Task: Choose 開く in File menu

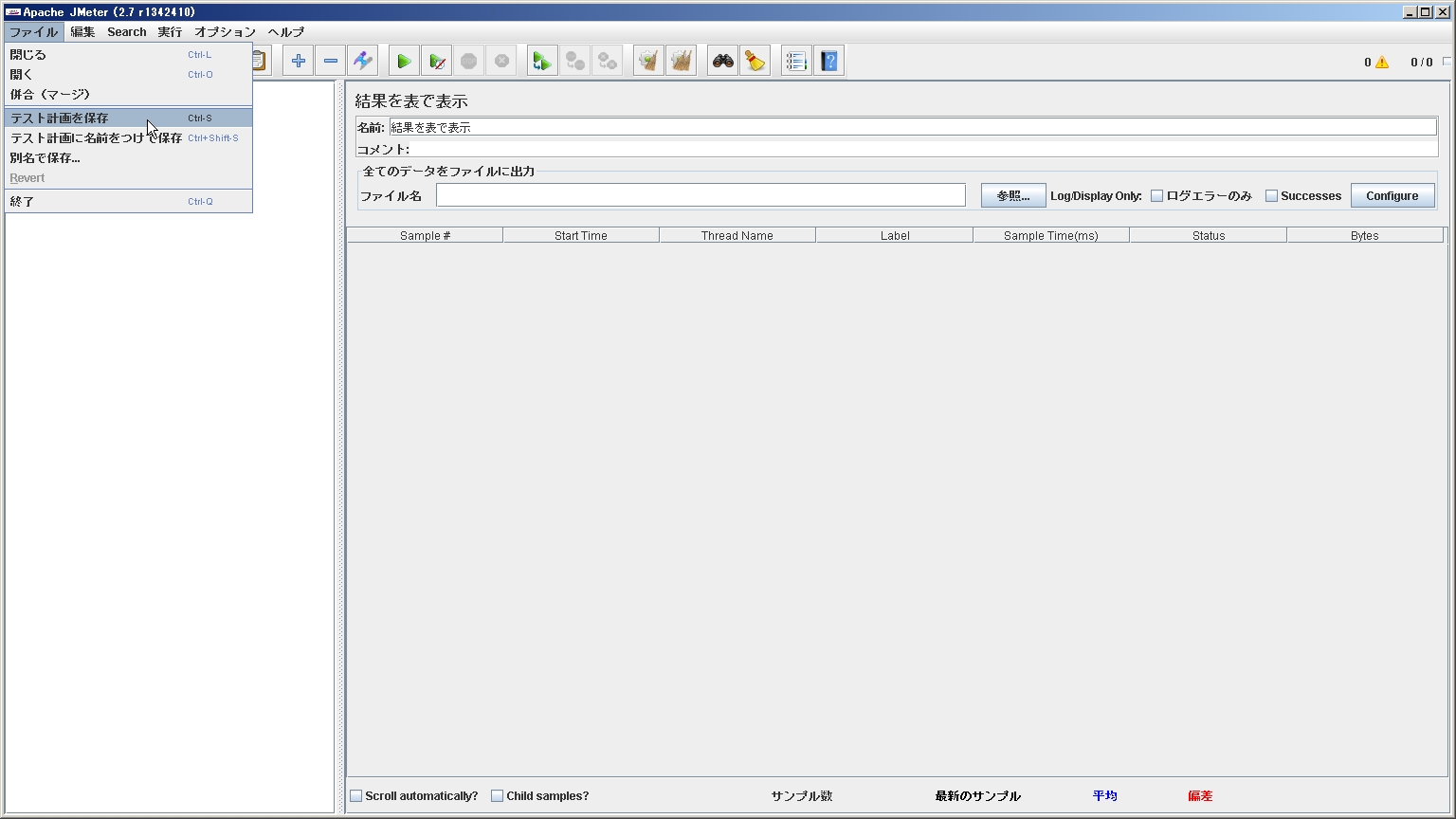Action: [128, 75]
